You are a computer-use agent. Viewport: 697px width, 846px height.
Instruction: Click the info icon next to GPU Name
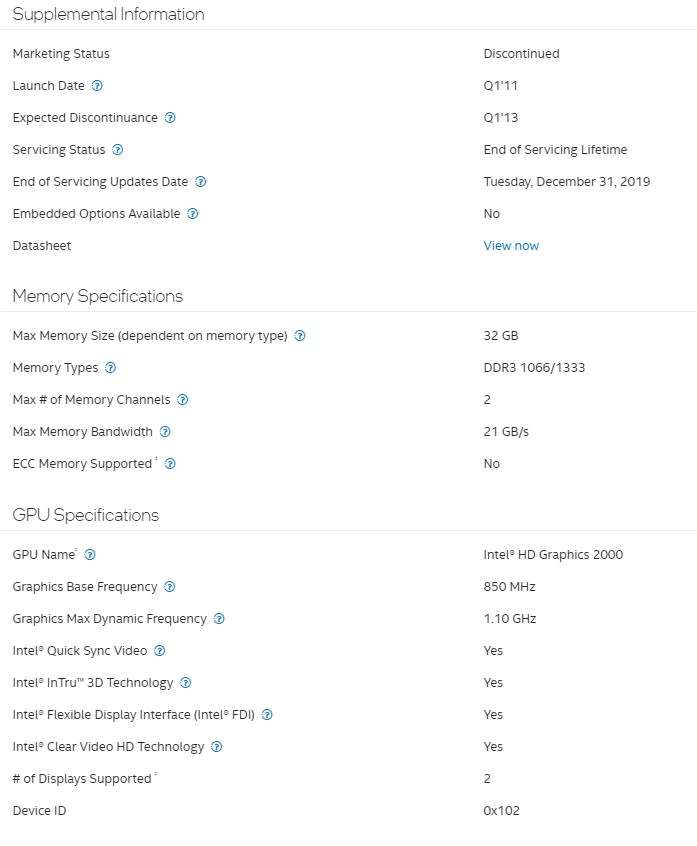point(90,555)
